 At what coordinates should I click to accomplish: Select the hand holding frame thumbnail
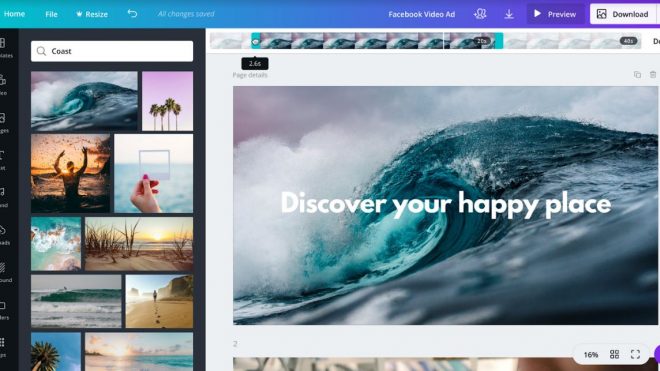[x=154, y=173]
